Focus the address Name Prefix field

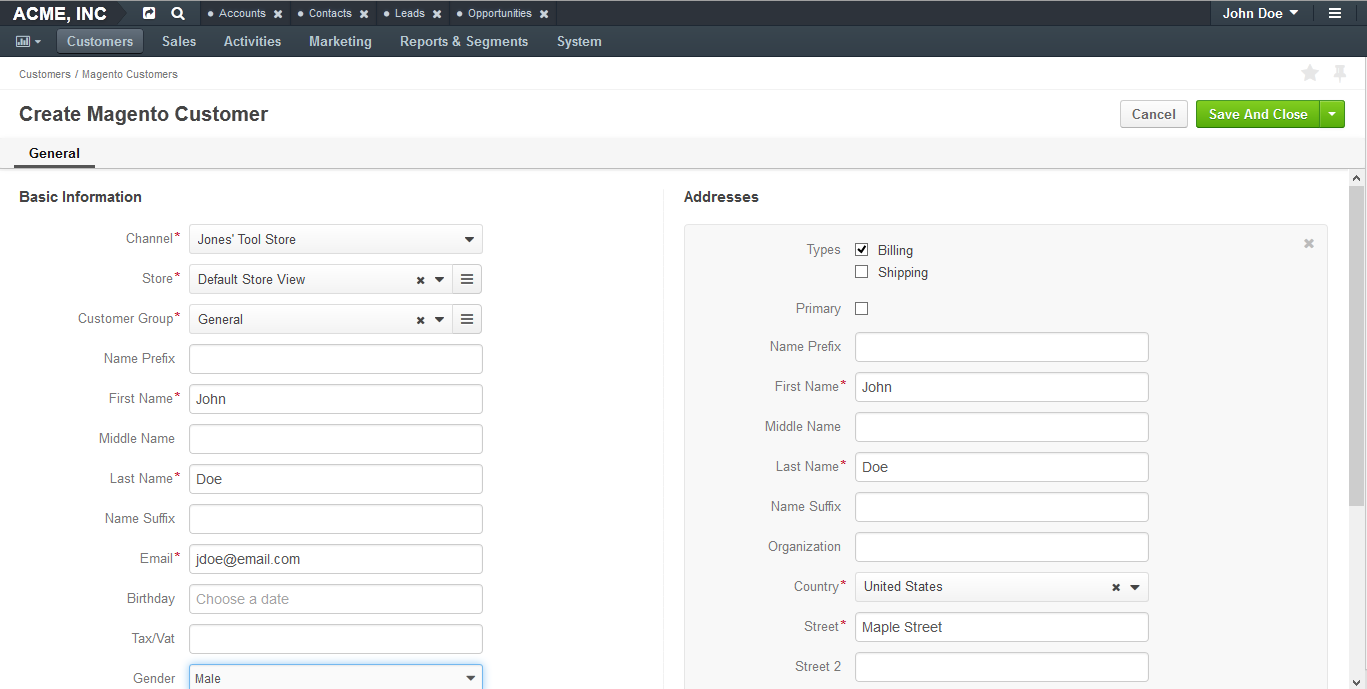(x=1002, y=347)
